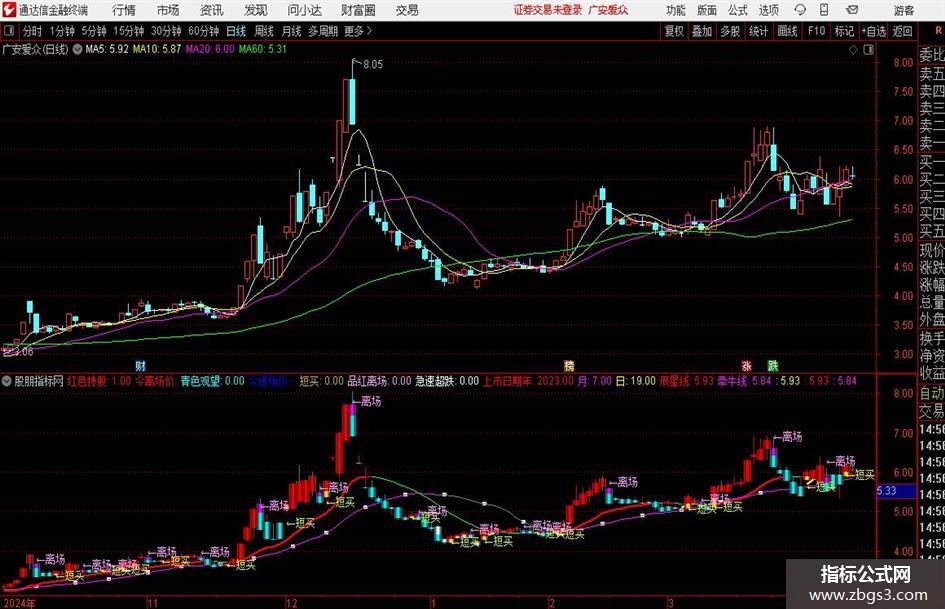945x609 pixels.
Task: Toggle the side panel icon at chart top-right
Action: pos(868,50)
